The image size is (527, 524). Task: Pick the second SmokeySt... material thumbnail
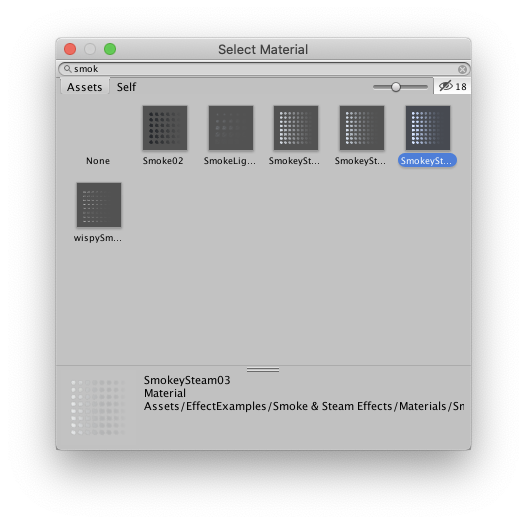pyautogui.click(x=362, y=128)
